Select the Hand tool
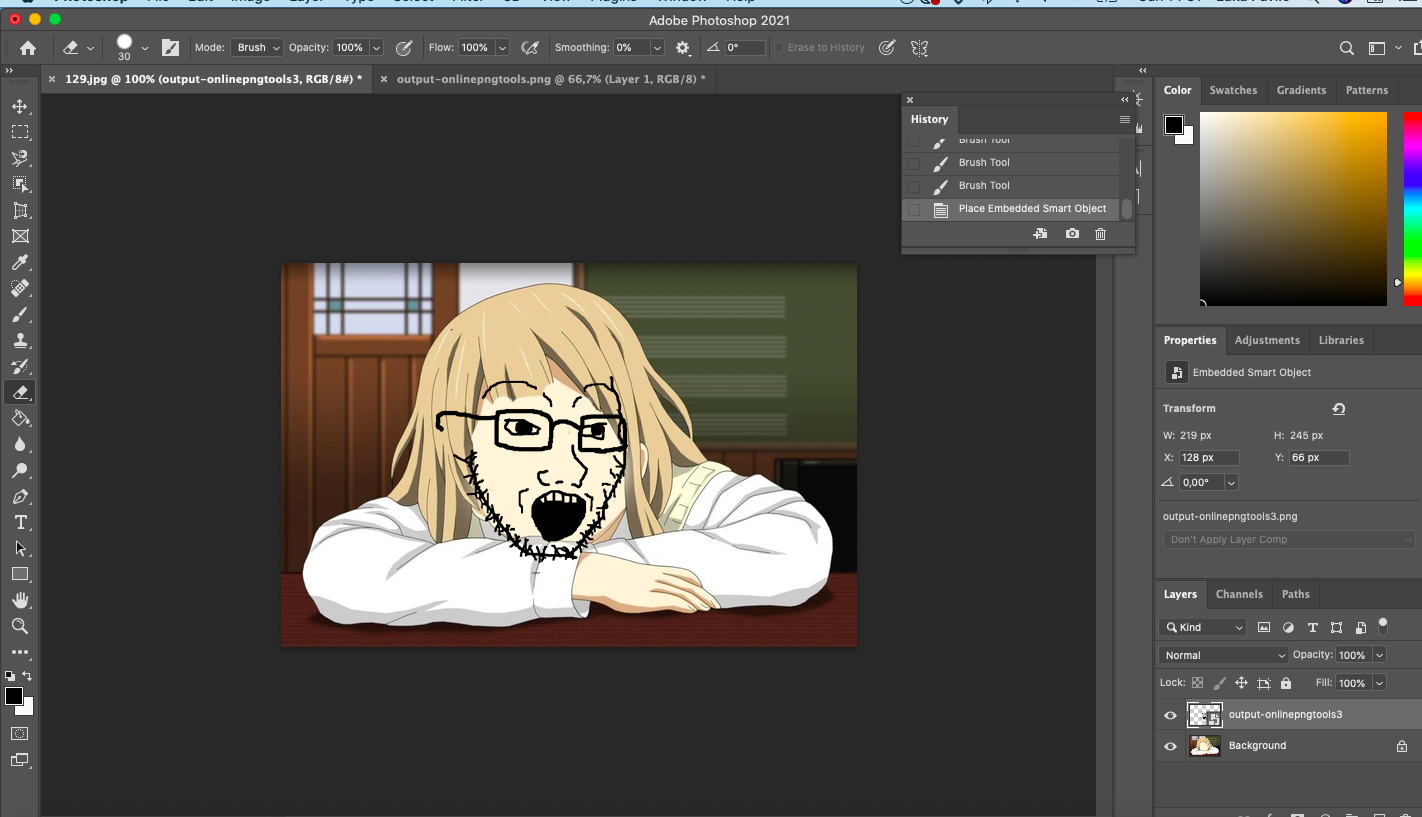The width and height of the screenshot is (1422, 817). [20, 600]
